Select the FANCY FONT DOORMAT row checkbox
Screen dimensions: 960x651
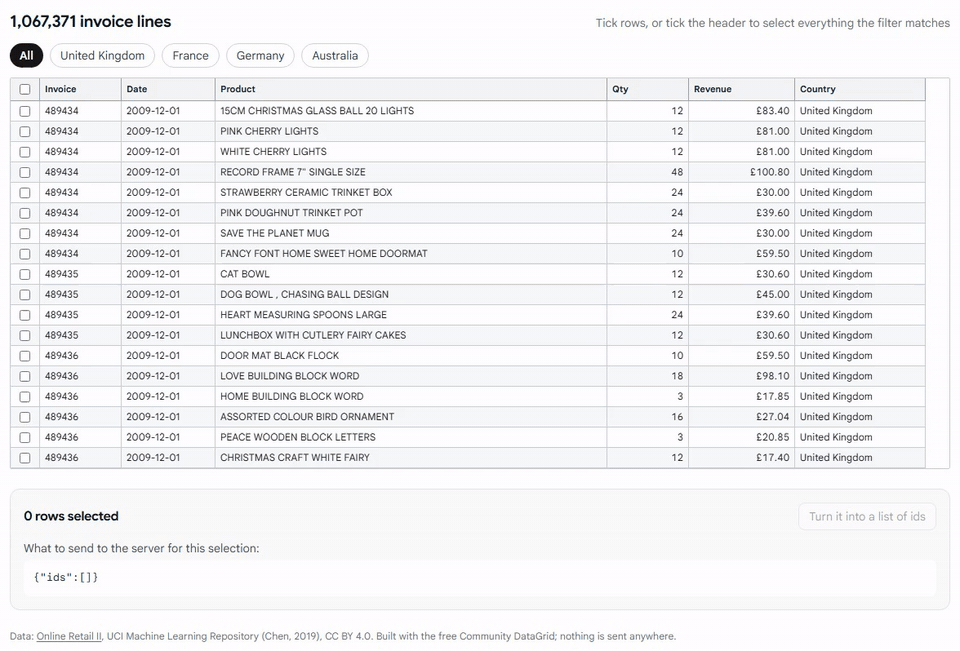tap(24, 254)
